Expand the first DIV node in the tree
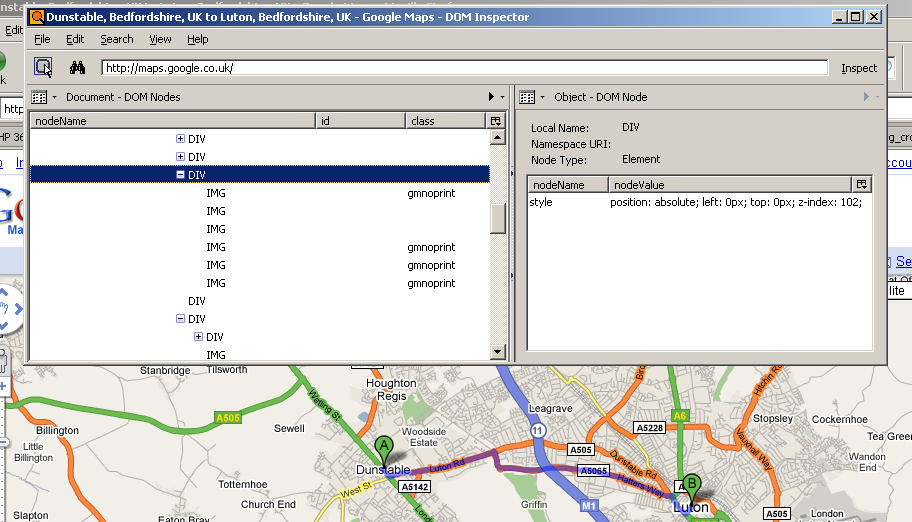The image size is (912, 522). [180, 139]
